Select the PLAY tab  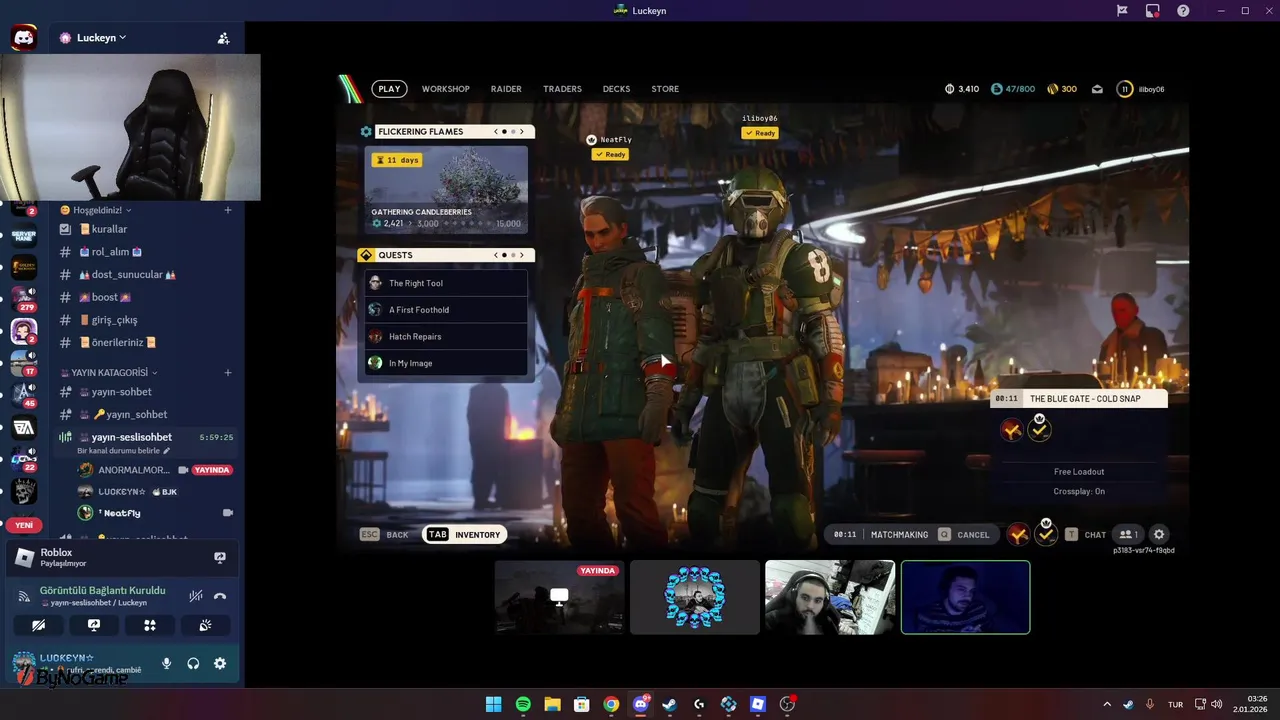tap(389, 89)
